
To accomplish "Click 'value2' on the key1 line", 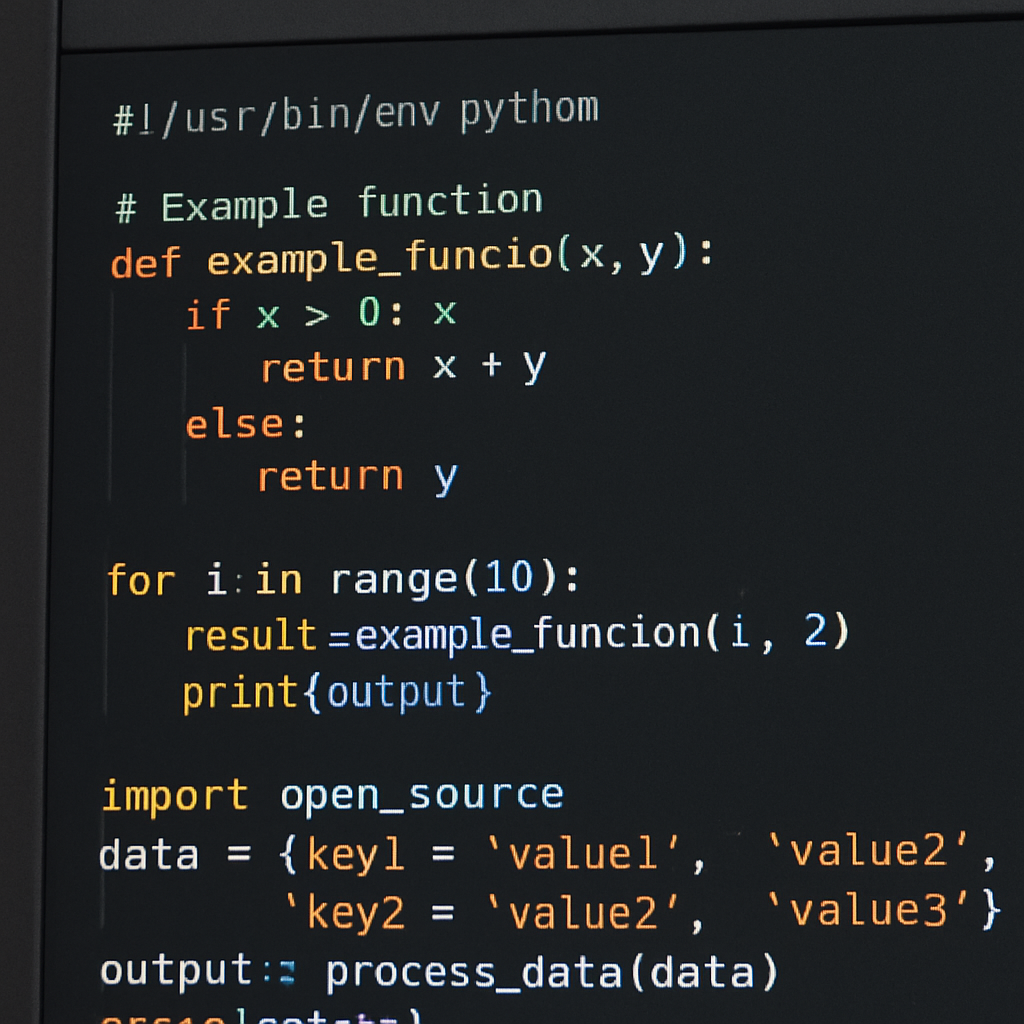I will 869,850.
